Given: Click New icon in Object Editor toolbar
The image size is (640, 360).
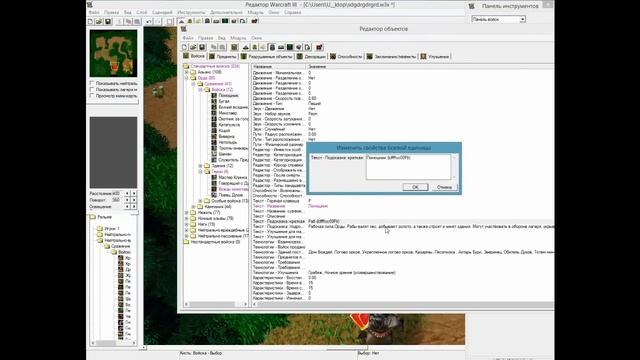Looking at the screenshot, I should (184, 47).
